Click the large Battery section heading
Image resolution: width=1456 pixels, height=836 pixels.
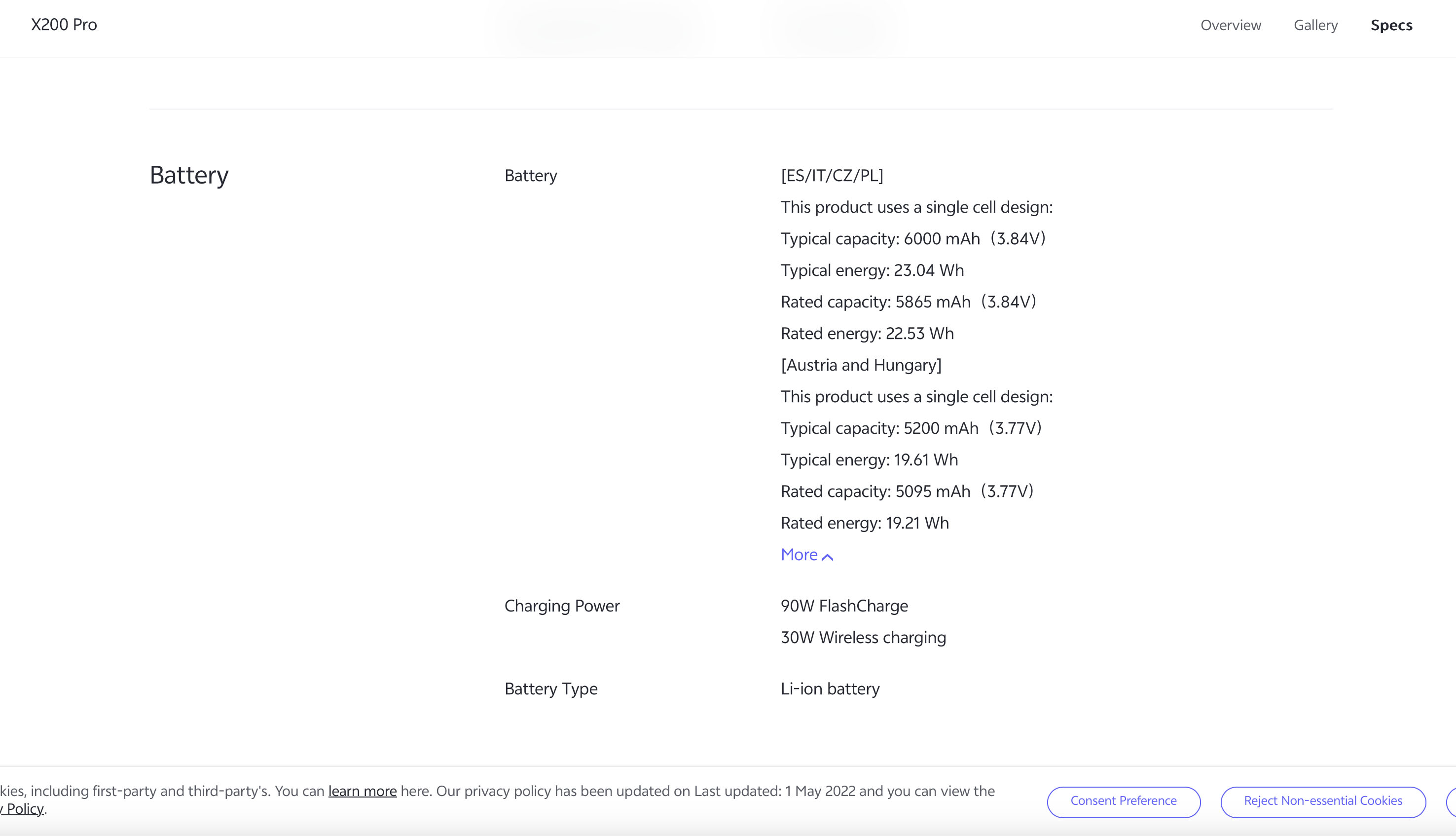[x=189, y=175]
